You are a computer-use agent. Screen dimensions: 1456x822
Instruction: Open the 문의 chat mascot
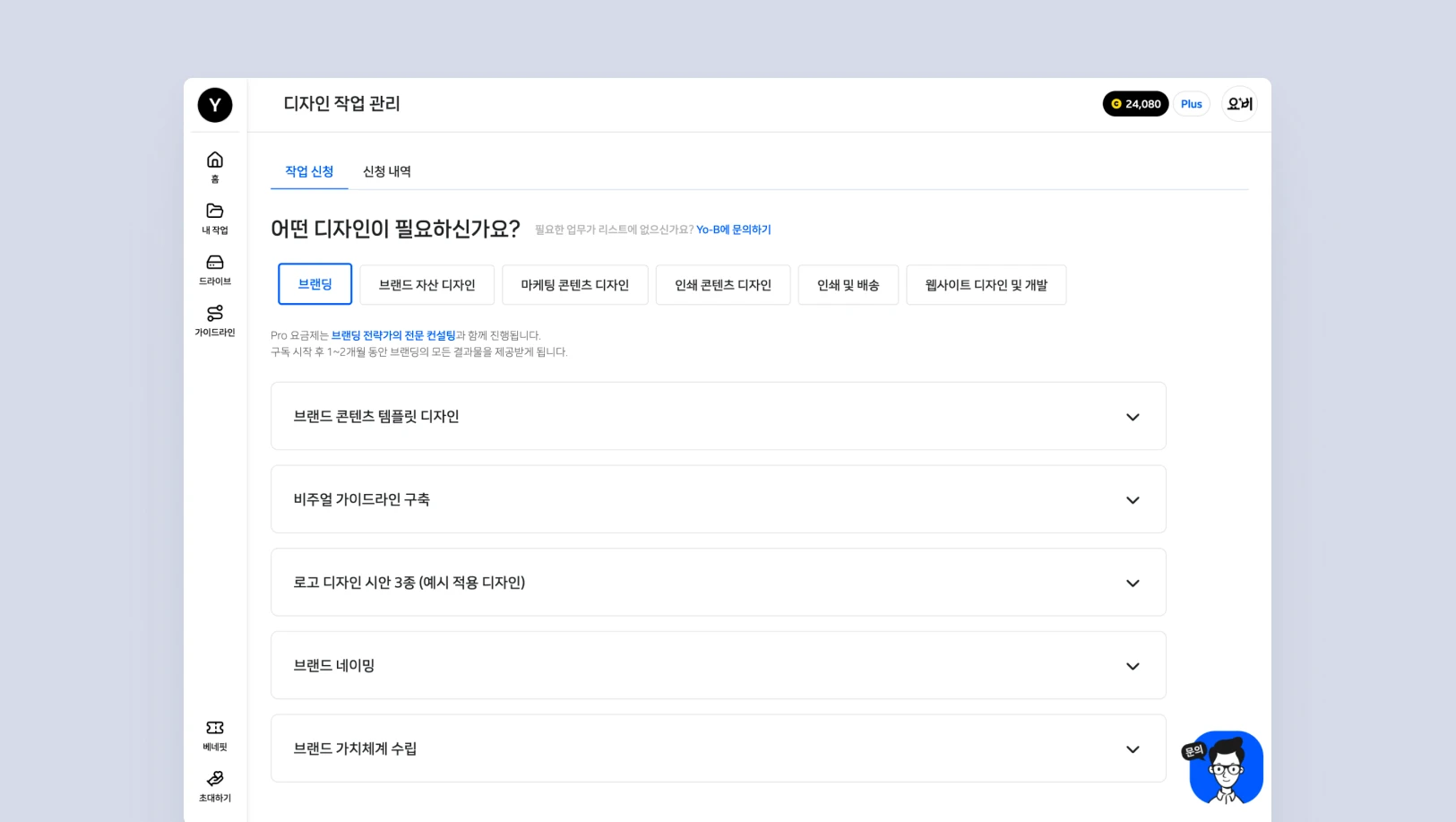point(1225,767)
